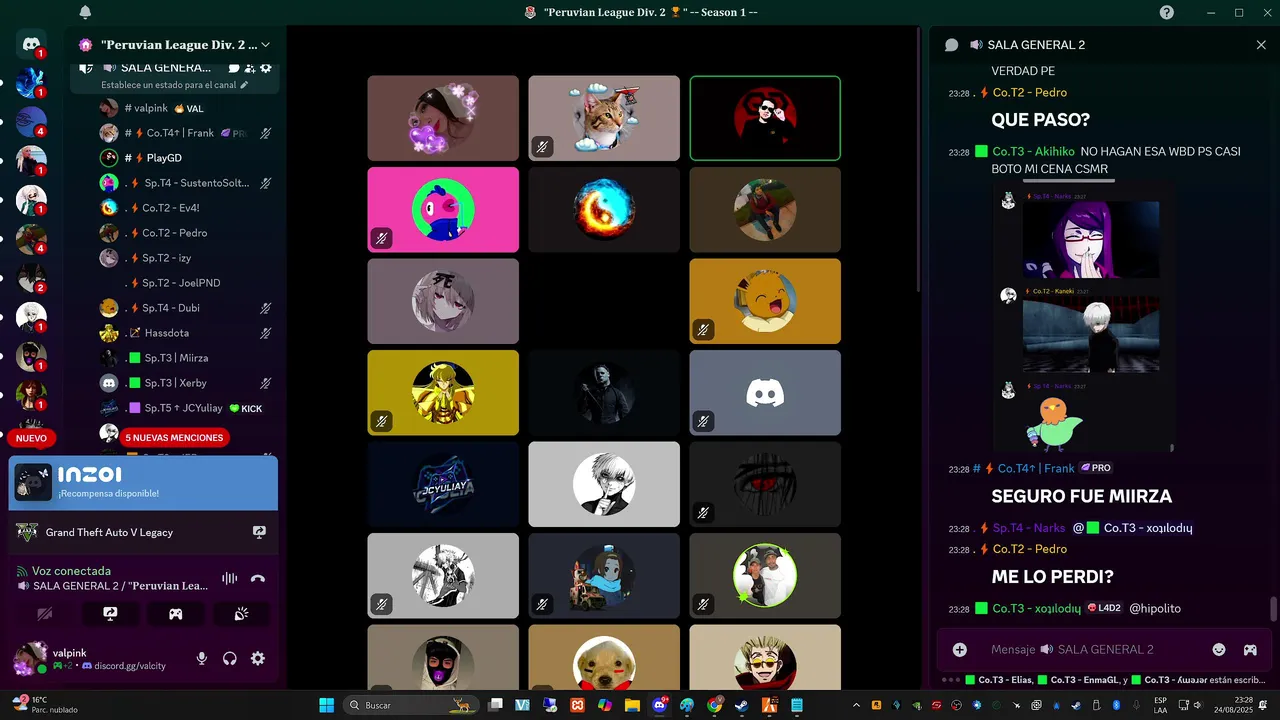Toggle camera on in voice panel
The height and width of the screenshot is (720, 1280).
click(45, 614)
